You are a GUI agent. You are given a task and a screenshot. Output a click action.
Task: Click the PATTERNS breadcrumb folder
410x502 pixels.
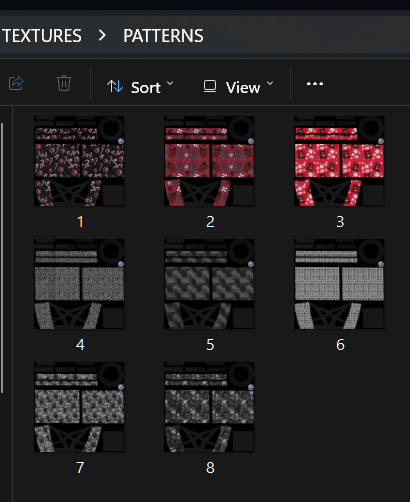163,36
